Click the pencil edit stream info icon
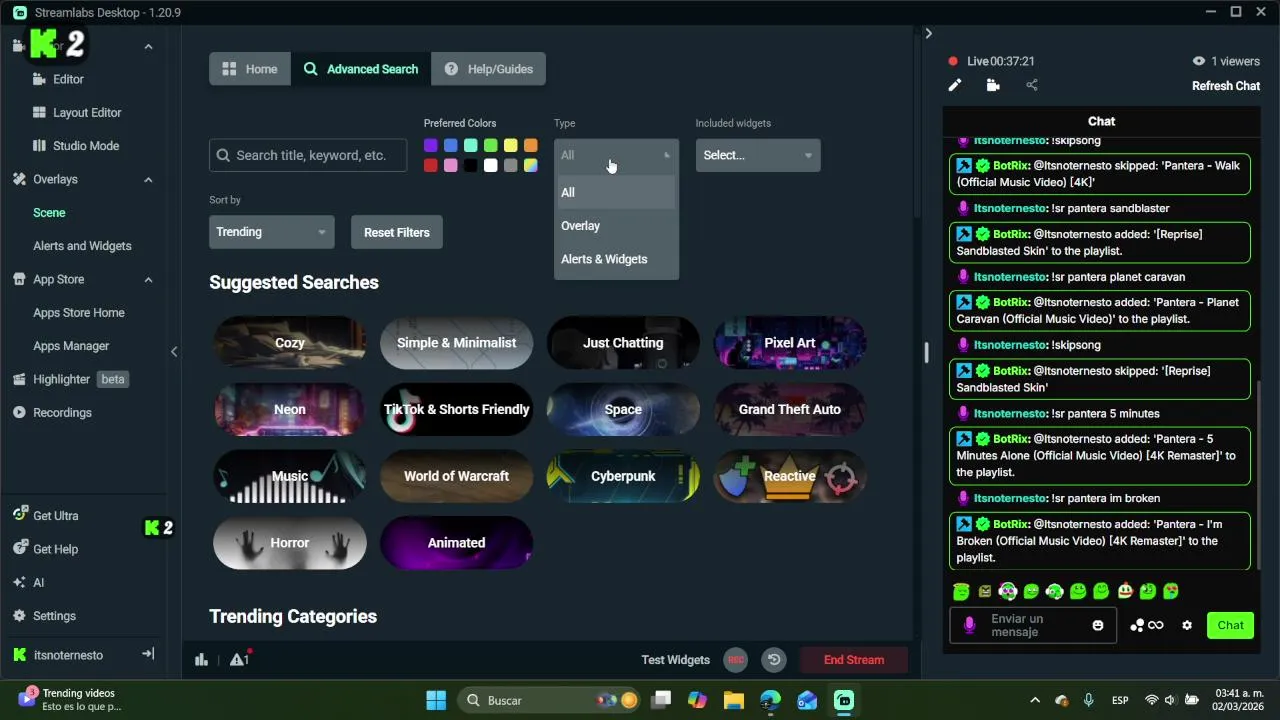The width and height of the screenshot is (1280, 720). (x=955, y=86)
